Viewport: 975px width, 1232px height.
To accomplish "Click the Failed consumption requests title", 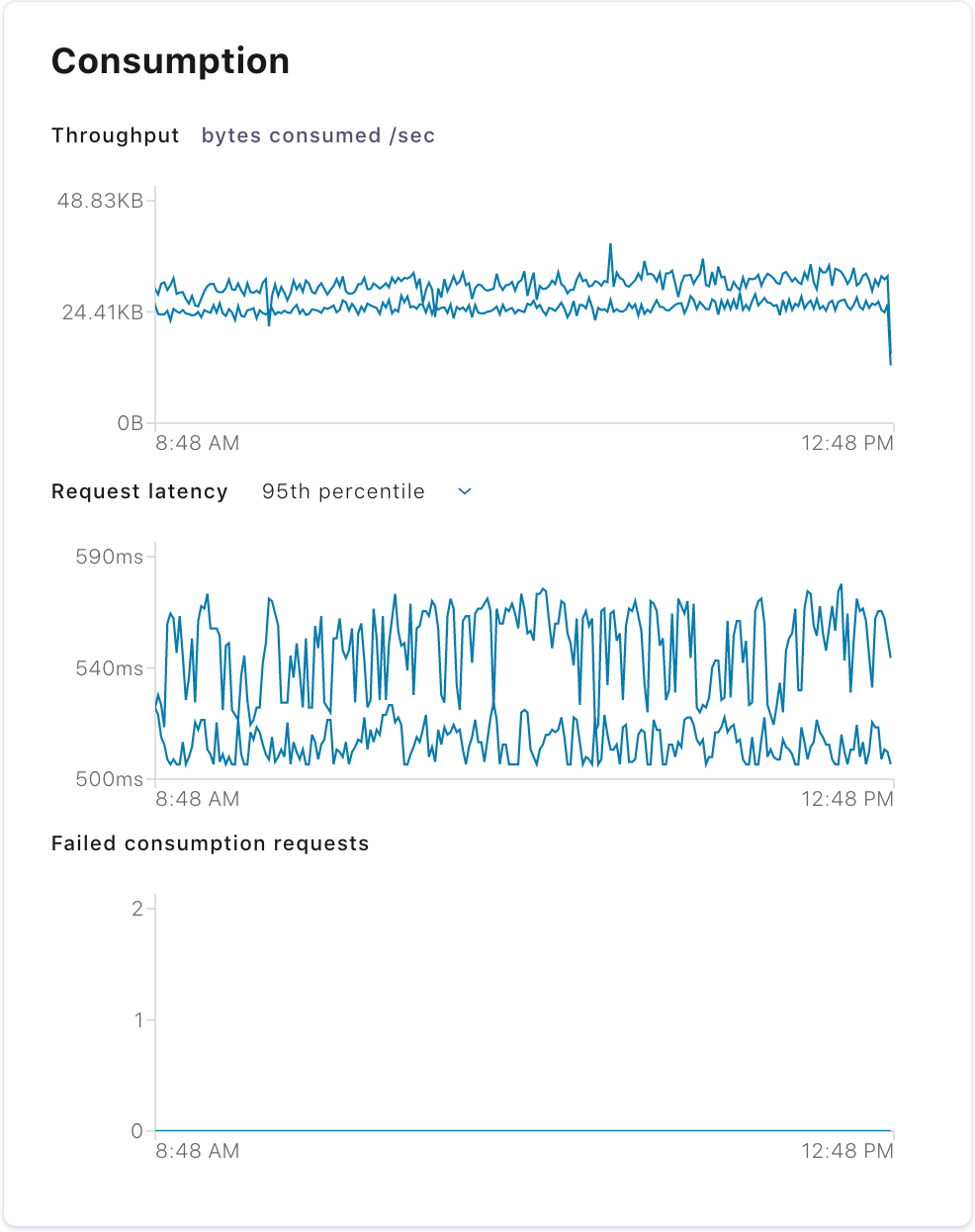I will click(x=210, y=843).
